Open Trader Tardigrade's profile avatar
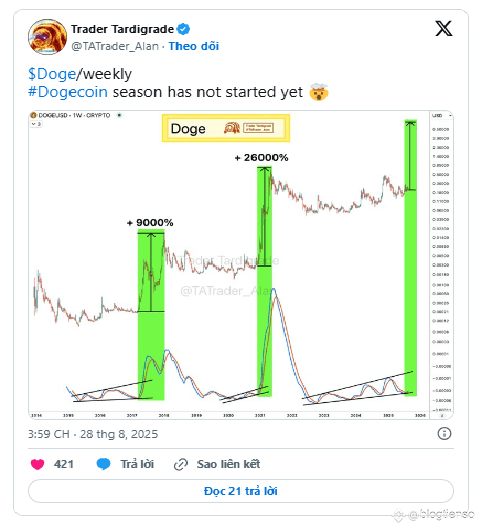This screenshot has width=482, height=532. (x=47, y=37)
